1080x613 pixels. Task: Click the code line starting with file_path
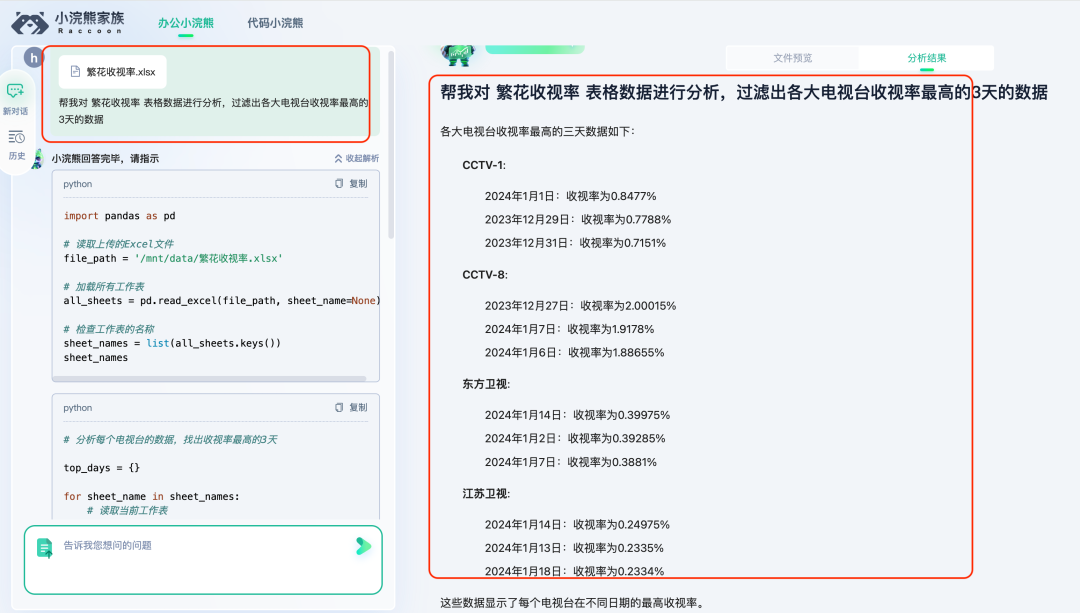point(173,258)
